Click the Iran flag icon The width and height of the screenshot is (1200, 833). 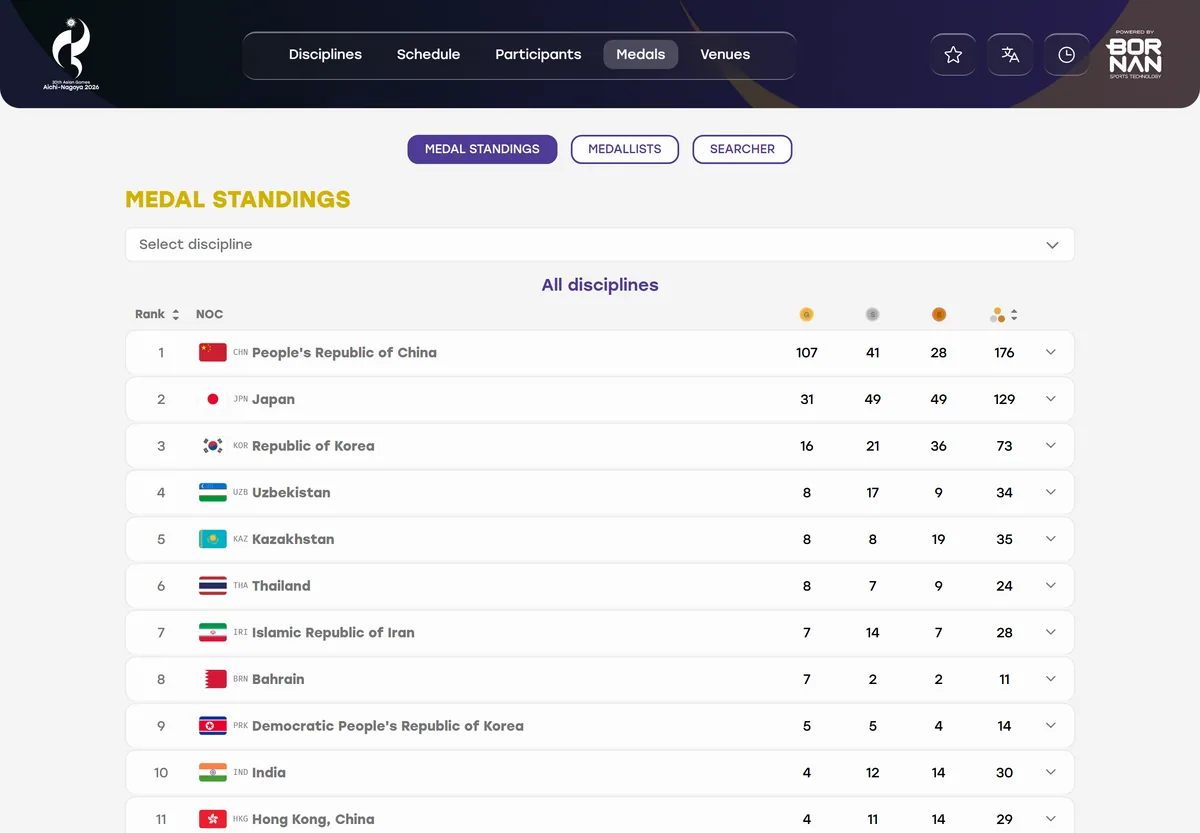(x=213, y=632)
